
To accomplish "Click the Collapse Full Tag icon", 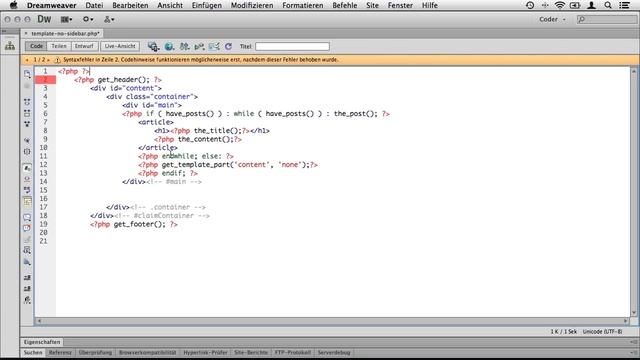I will click(27, 102).
